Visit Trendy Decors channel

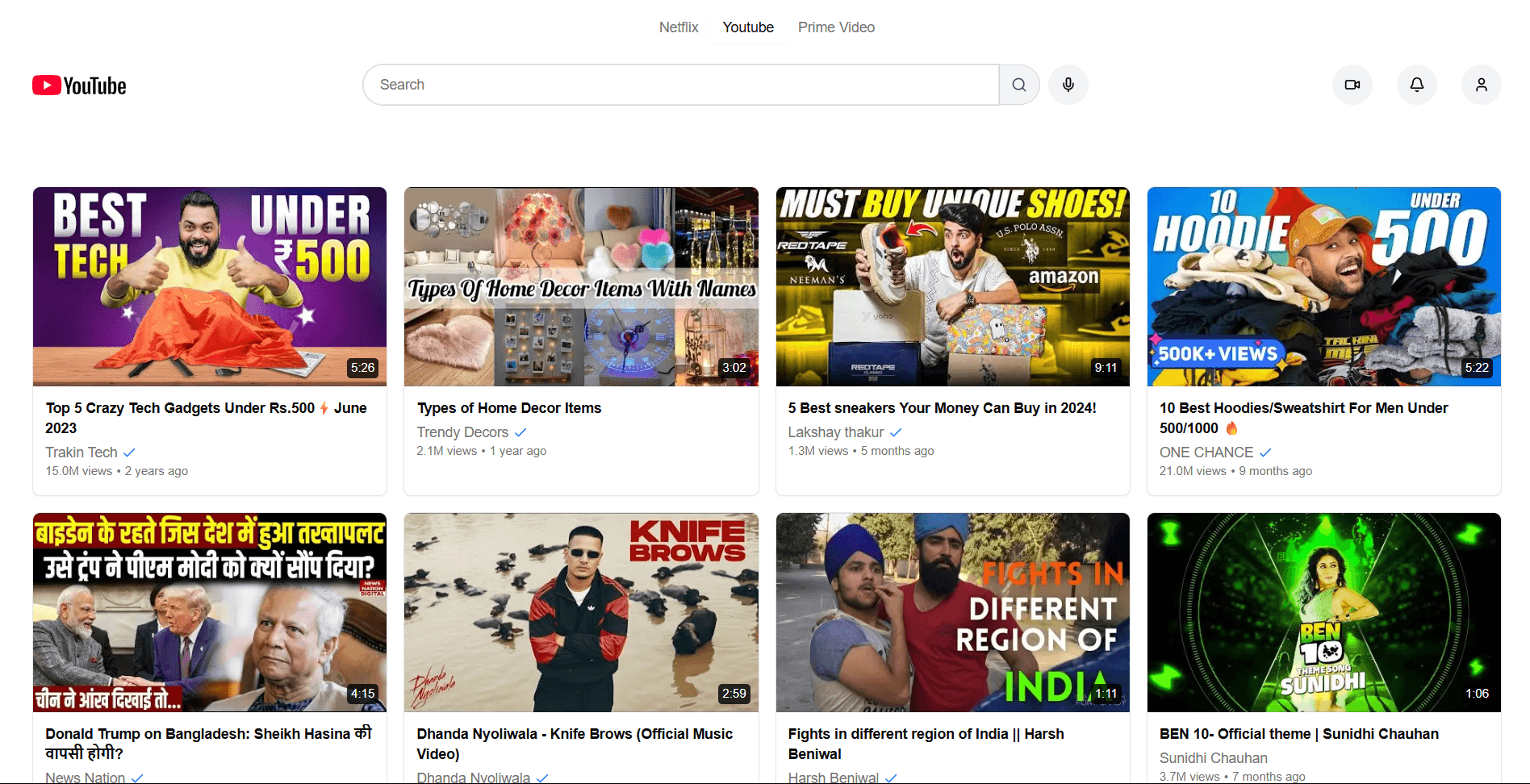coord(462,432)
